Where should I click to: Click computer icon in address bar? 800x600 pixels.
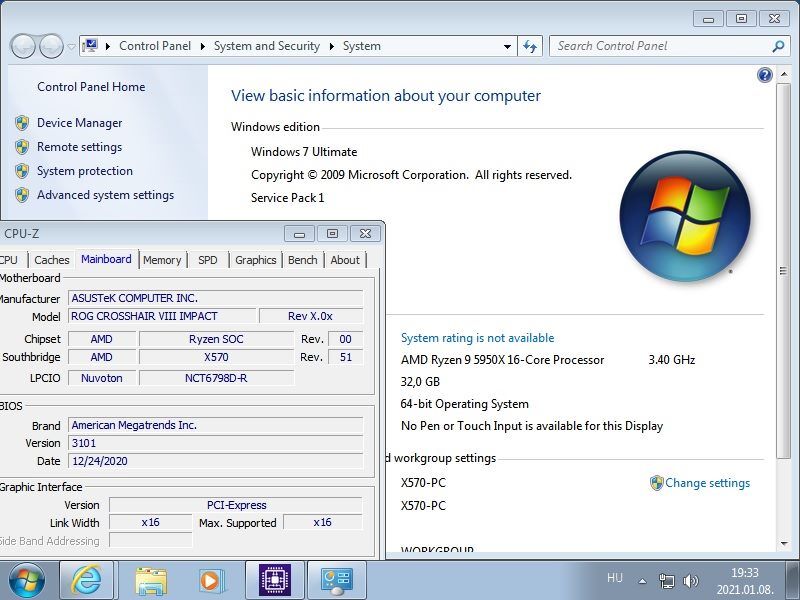pyautogui.click(x=90, y=46)
